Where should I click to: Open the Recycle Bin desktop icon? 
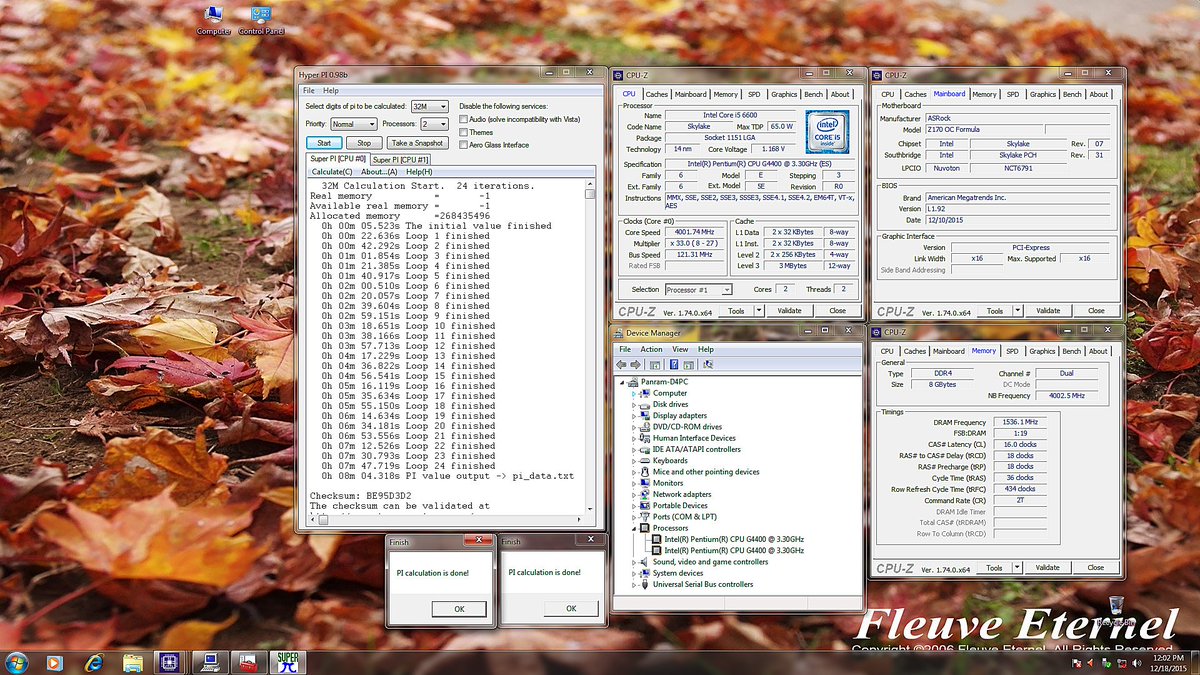point(1116,610)
